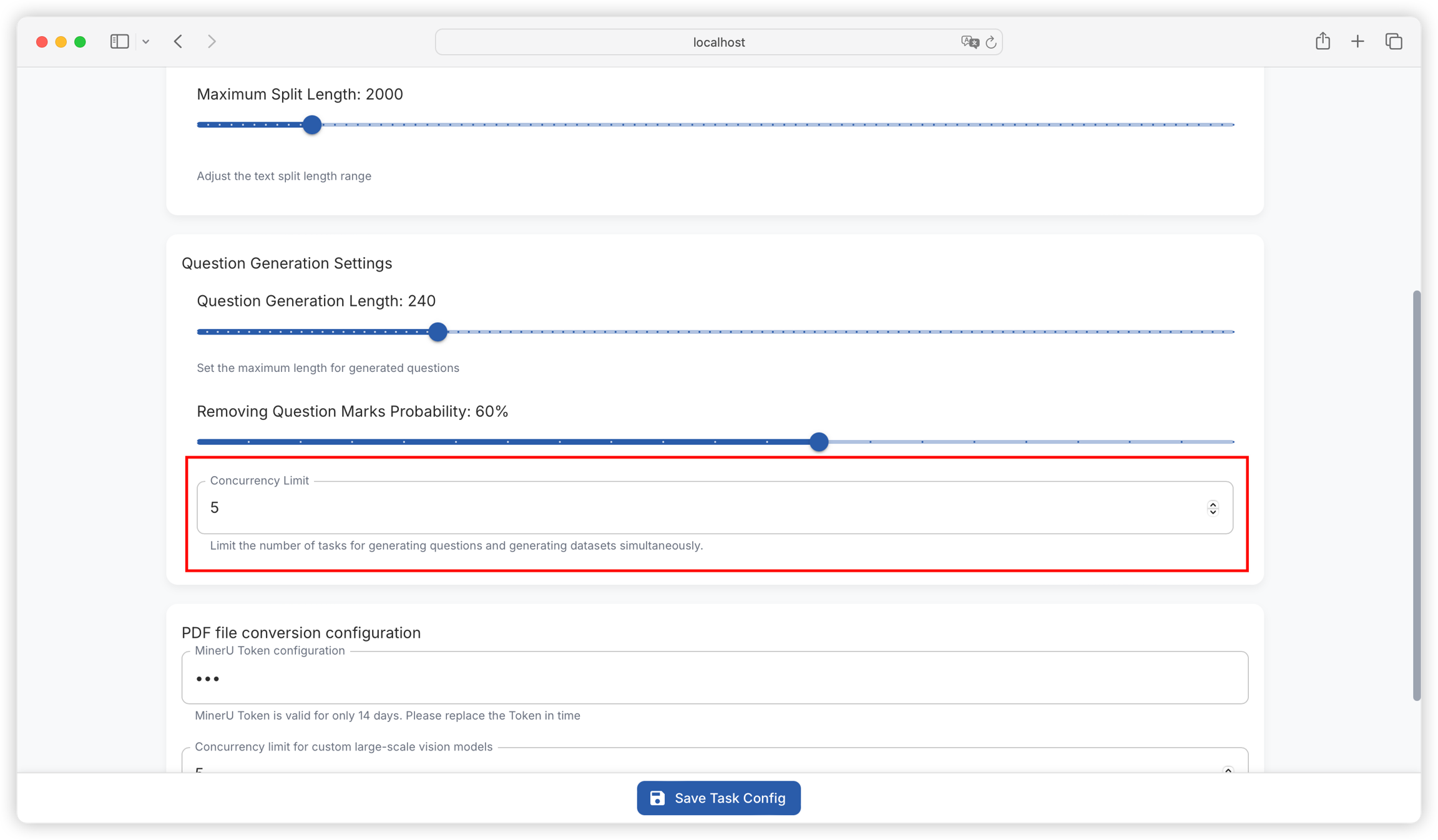Increase Concurrency Limit using the stepper arrows
The image size is (1438, 840).
pyautogui.click(x=1213, y=504)
